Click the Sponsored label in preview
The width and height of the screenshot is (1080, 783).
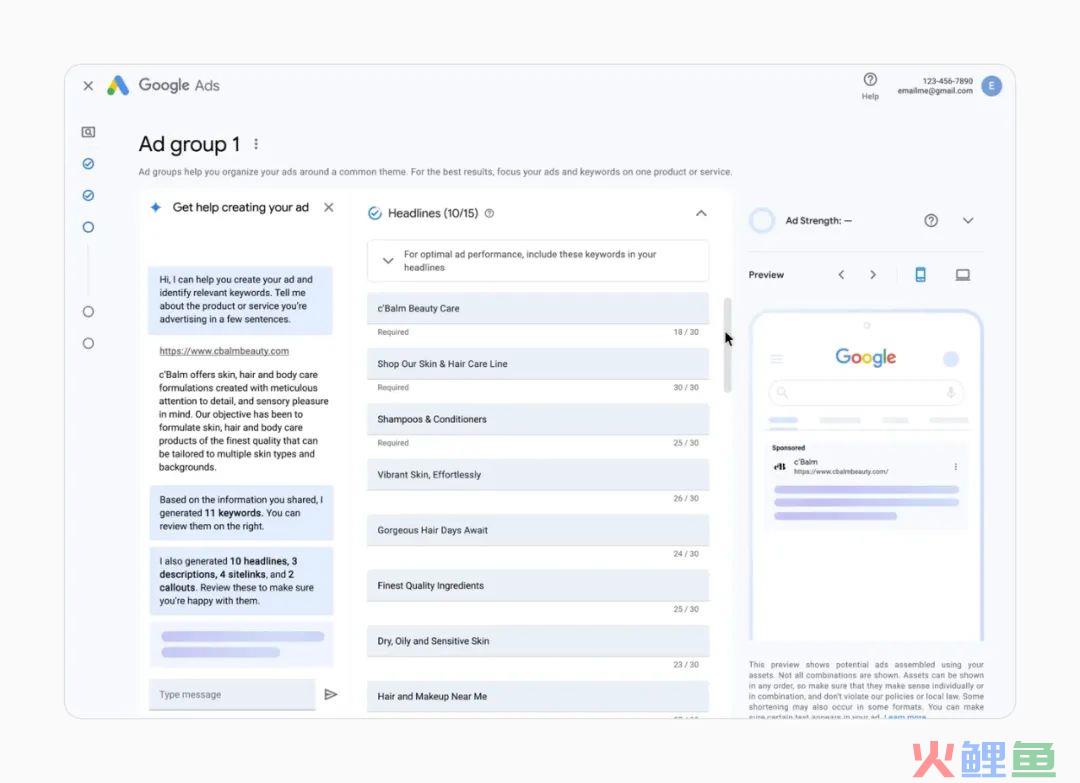click(788, 448)
